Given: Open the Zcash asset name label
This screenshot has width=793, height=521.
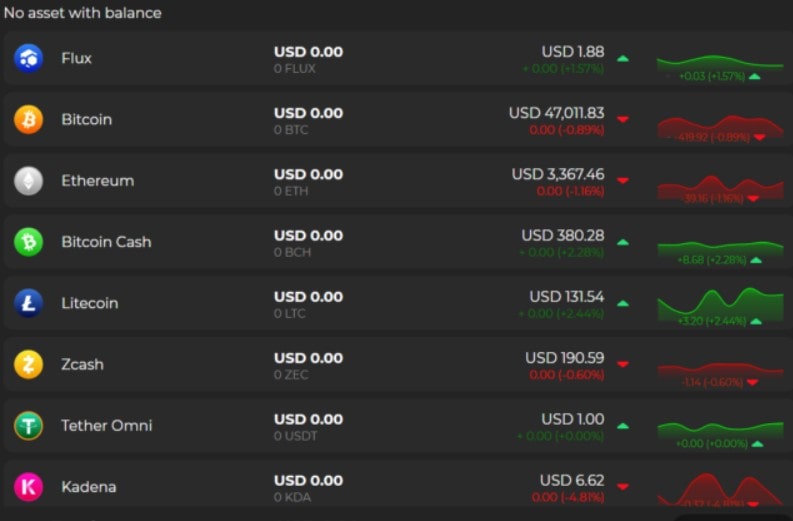Looking at the screenshot, I should (82, 364).
